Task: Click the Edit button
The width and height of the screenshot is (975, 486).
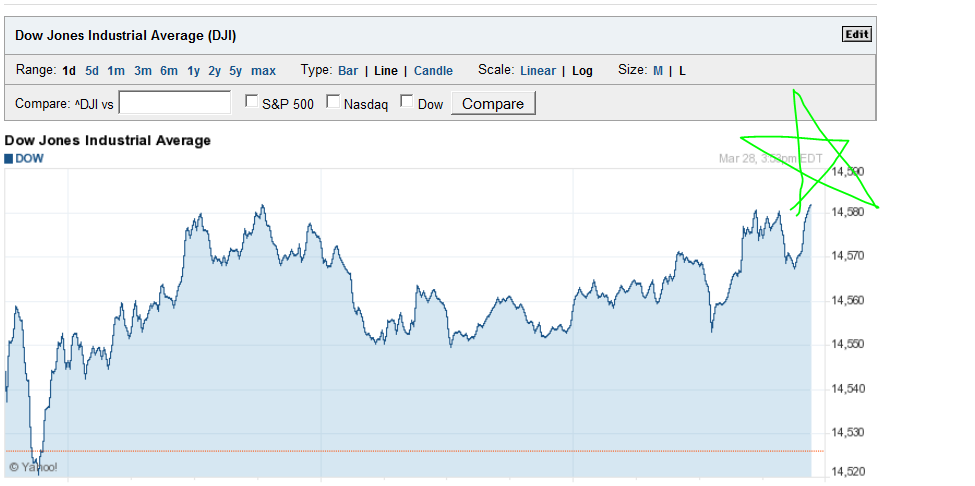Action: (857, 34)
